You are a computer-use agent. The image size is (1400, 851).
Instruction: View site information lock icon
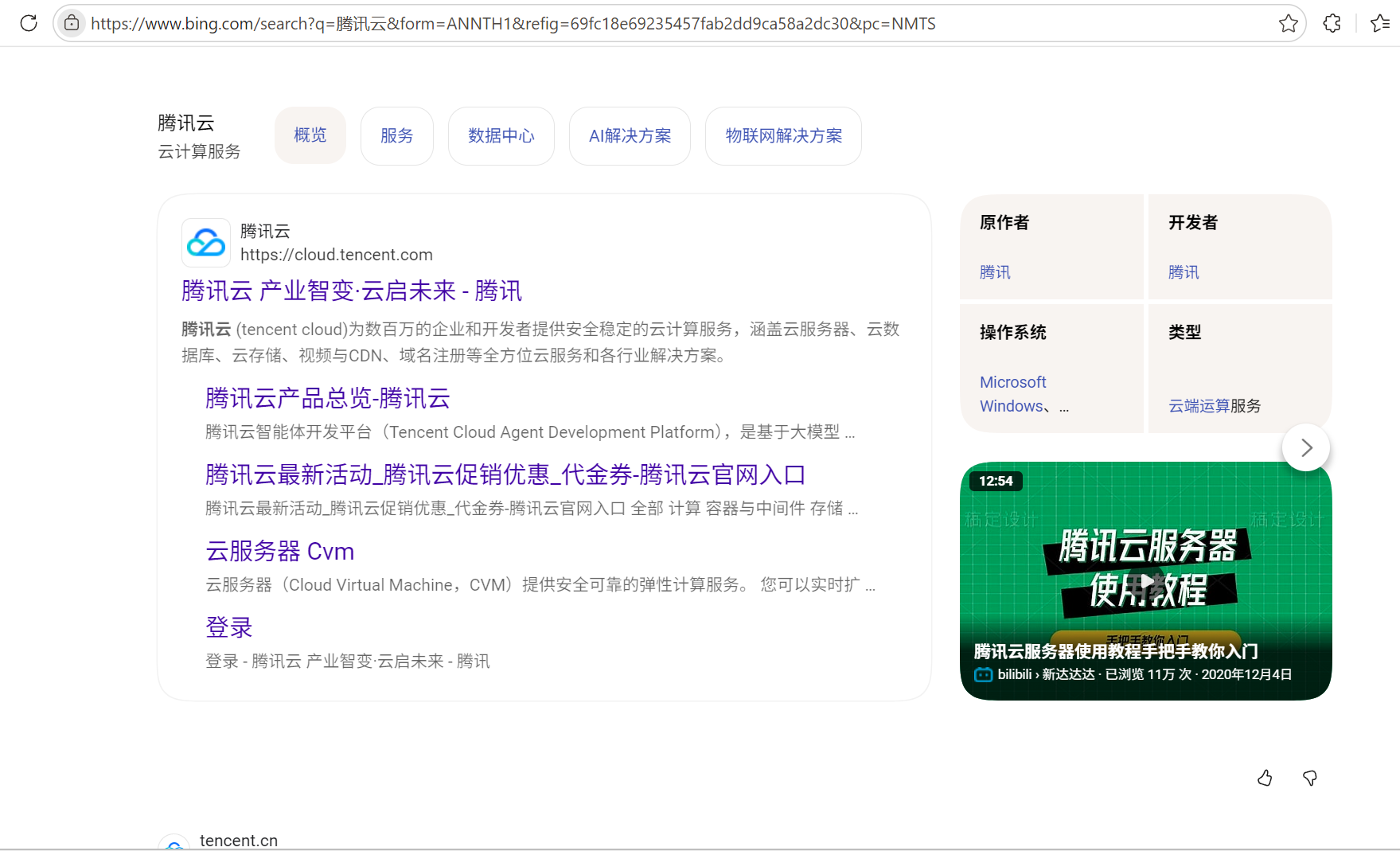pyautogui.click(x=72, y=23)
